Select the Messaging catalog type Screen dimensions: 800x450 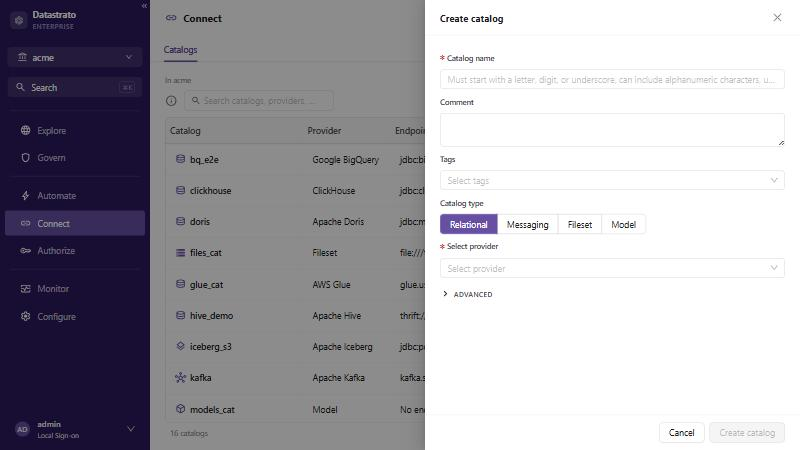click(528, 224)
